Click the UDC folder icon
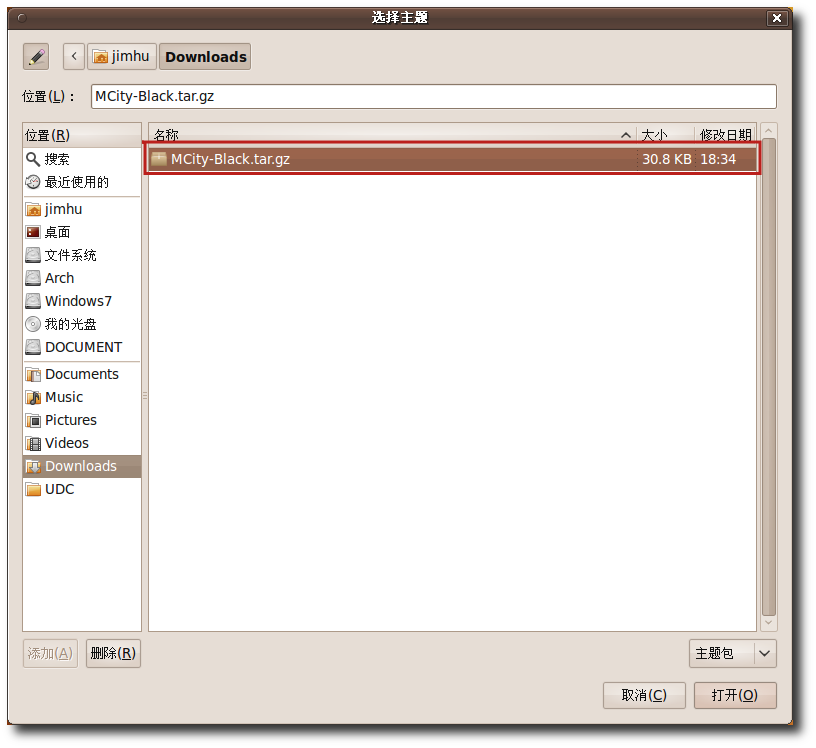Image resolution: width=816 pixels, height=748 pixels. point(33,489)
